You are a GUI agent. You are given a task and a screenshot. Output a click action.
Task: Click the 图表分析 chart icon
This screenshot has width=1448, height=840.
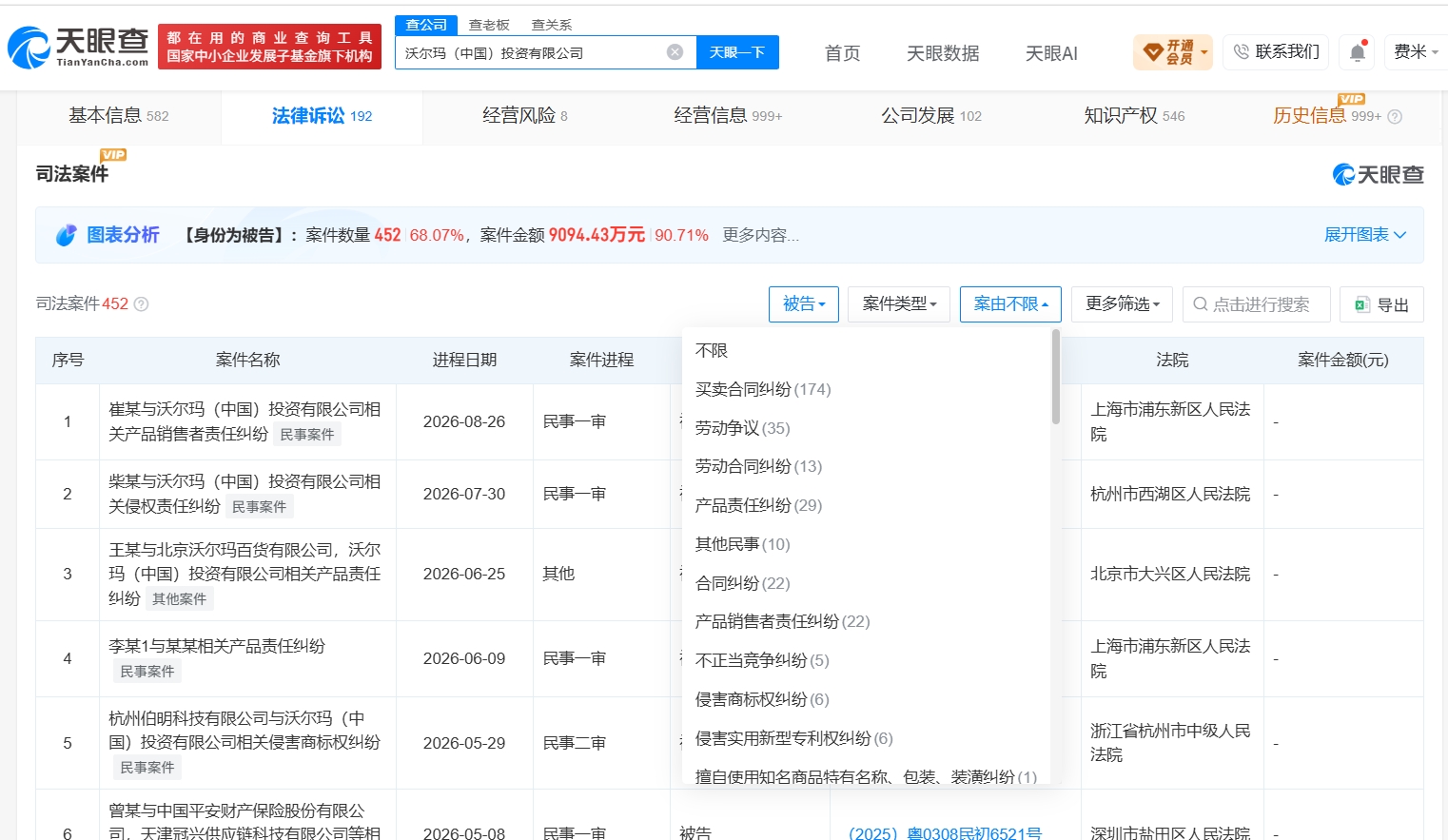pos(66,235)
